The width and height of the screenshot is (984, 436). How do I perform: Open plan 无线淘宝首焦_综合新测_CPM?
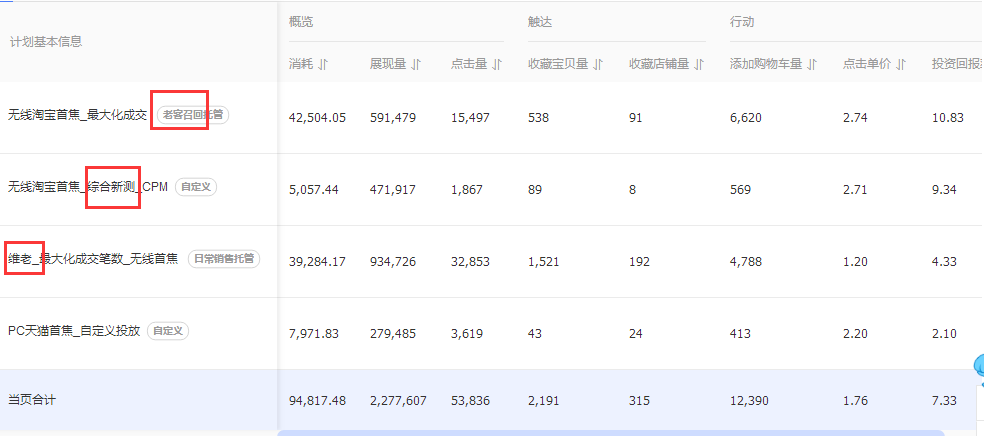[88, 187]
